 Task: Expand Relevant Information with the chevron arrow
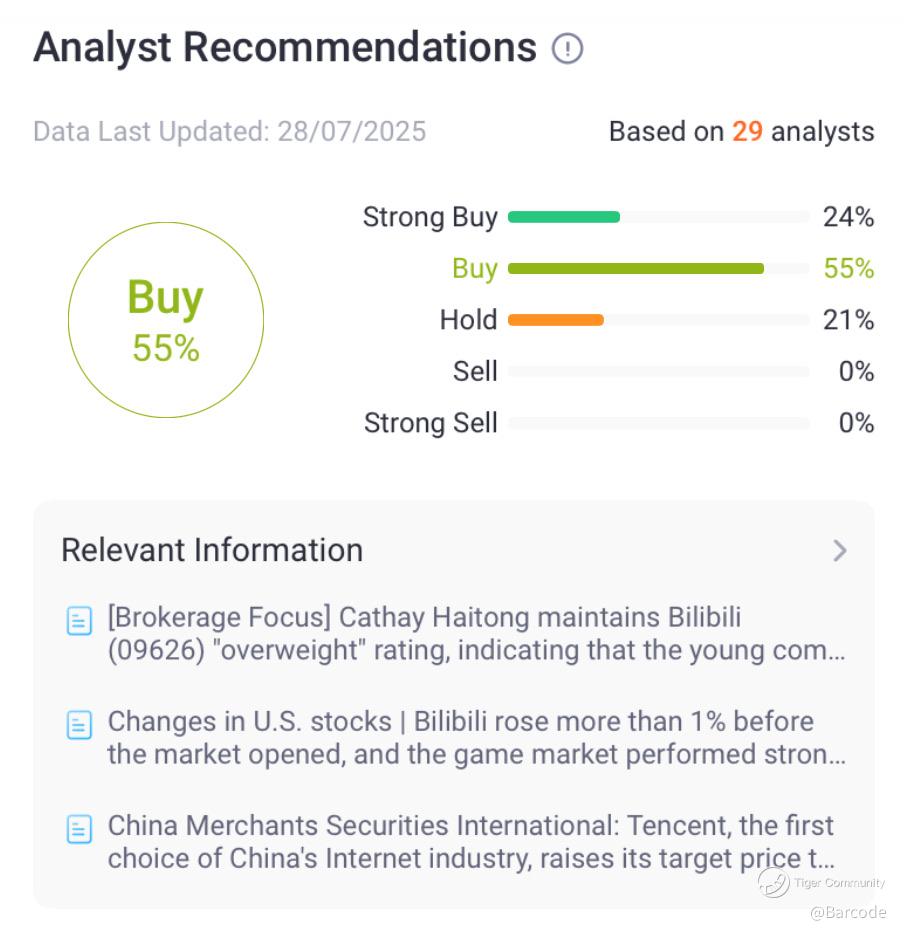[839, 551]
